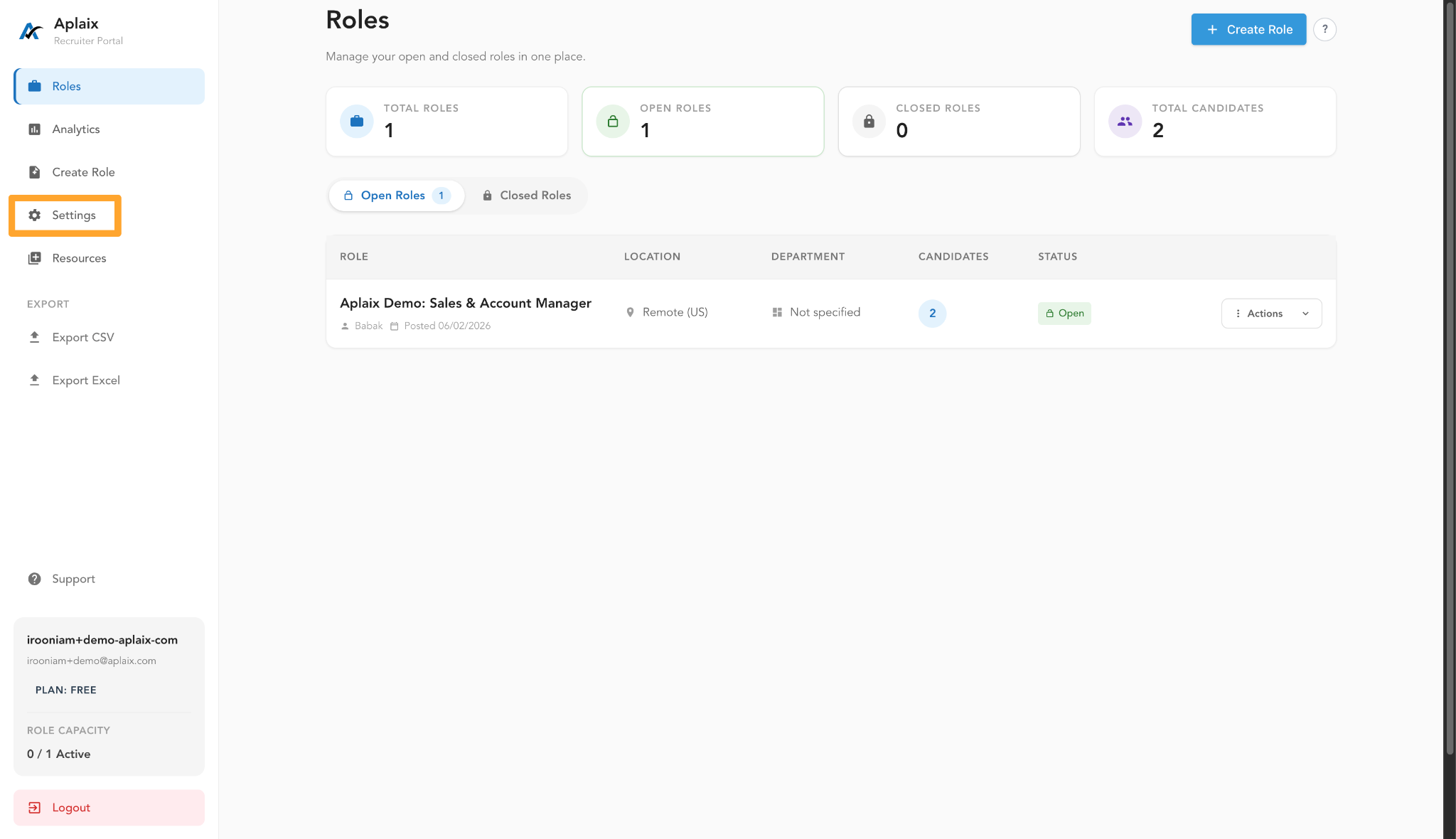Click the 'Posted 06/02/2026' date text
Image resolution: width=1456 pixels, height=839 pixels.
coord(447,326)
